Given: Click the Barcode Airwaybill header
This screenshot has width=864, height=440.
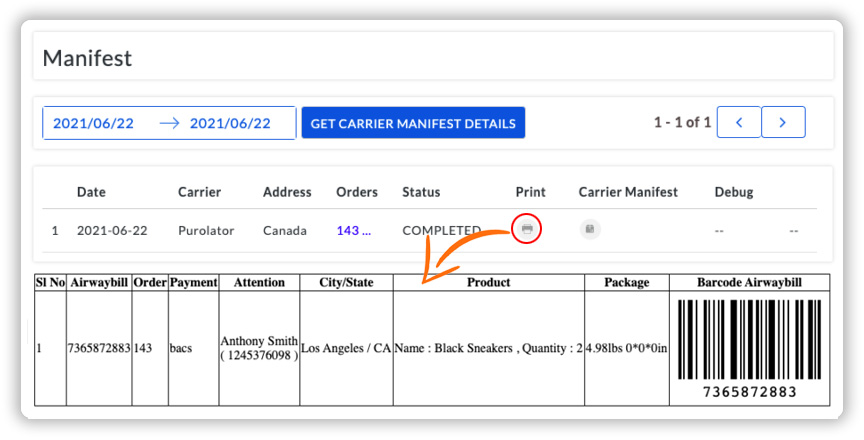Looking at the screenshot, I should click(x=749, y=283).
